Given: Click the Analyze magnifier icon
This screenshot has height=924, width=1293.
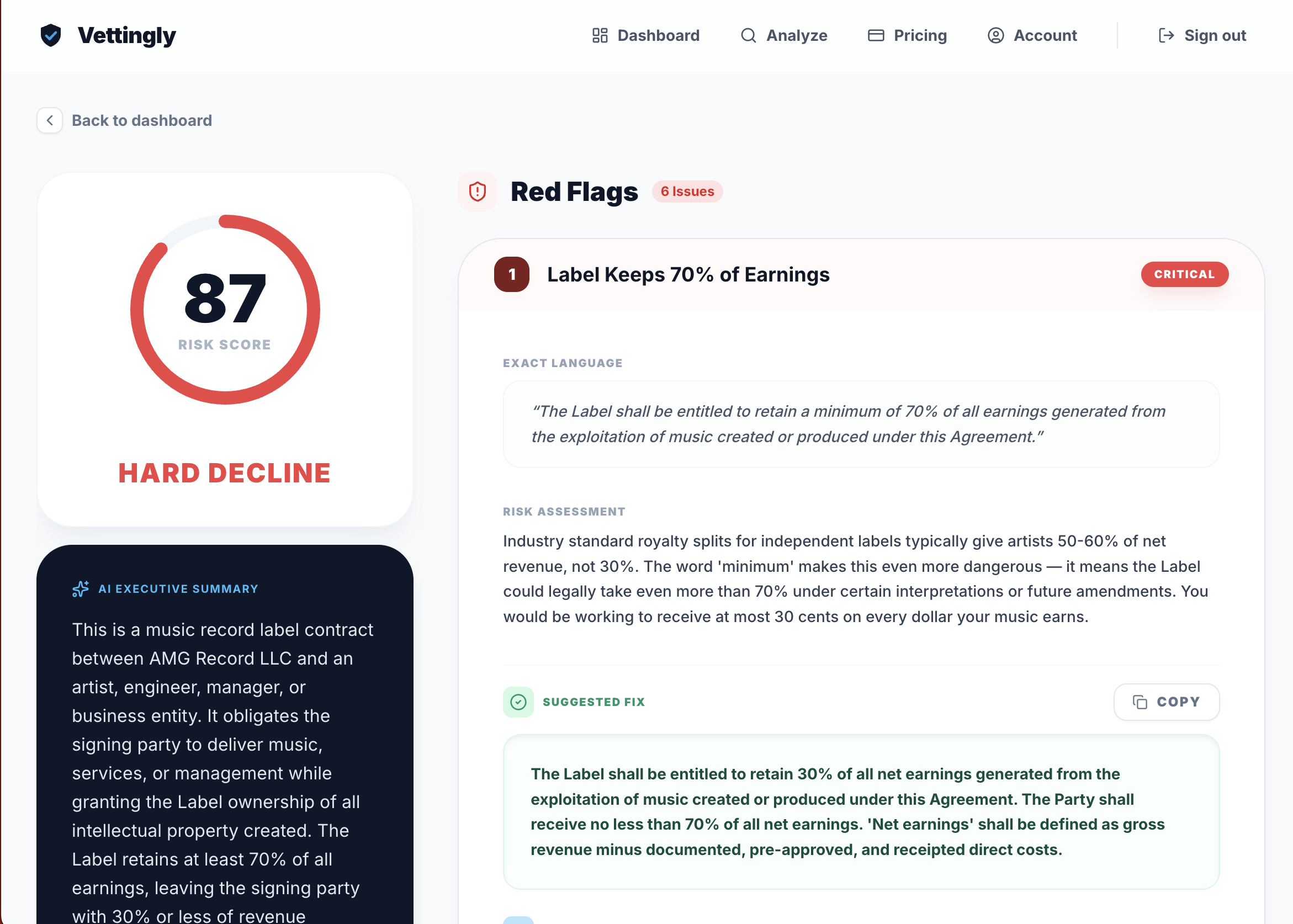Looking at the screenshot, I should tap(748, 35).
